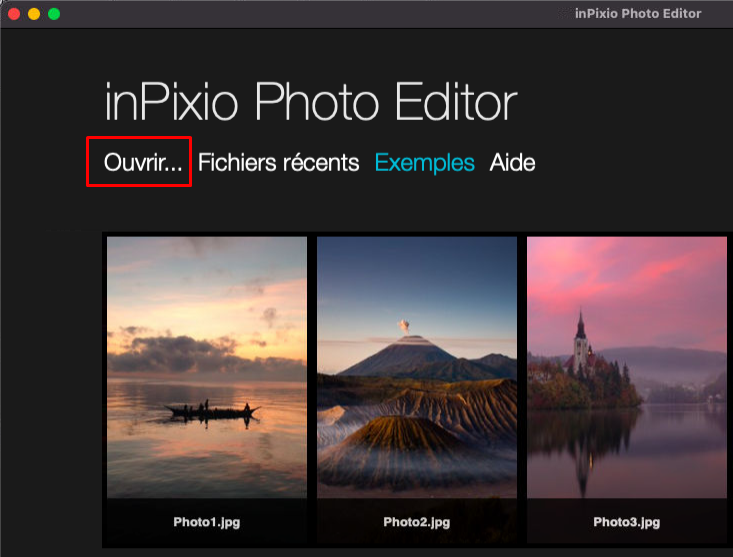
Task: Show the Fichiers récents list
Action: coord(279,163)
